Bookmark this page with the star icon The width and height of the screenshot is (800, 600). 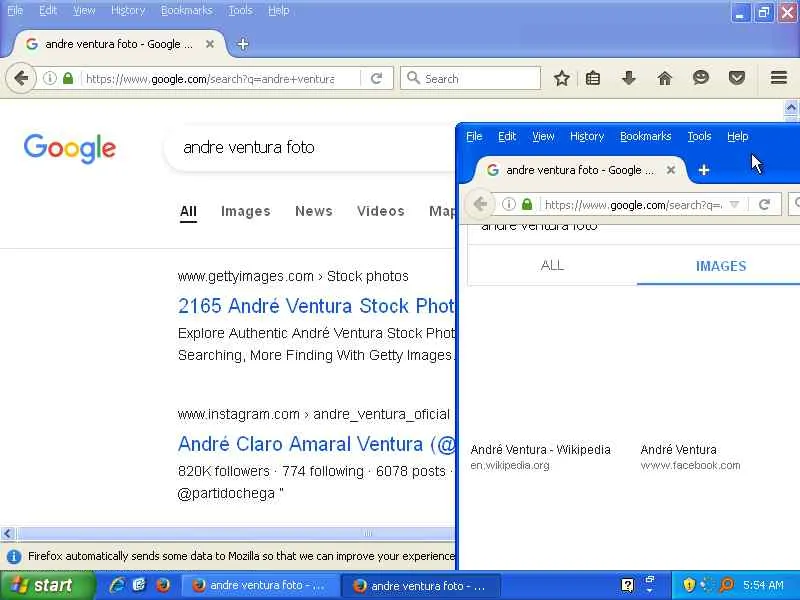tap(562, 79)
